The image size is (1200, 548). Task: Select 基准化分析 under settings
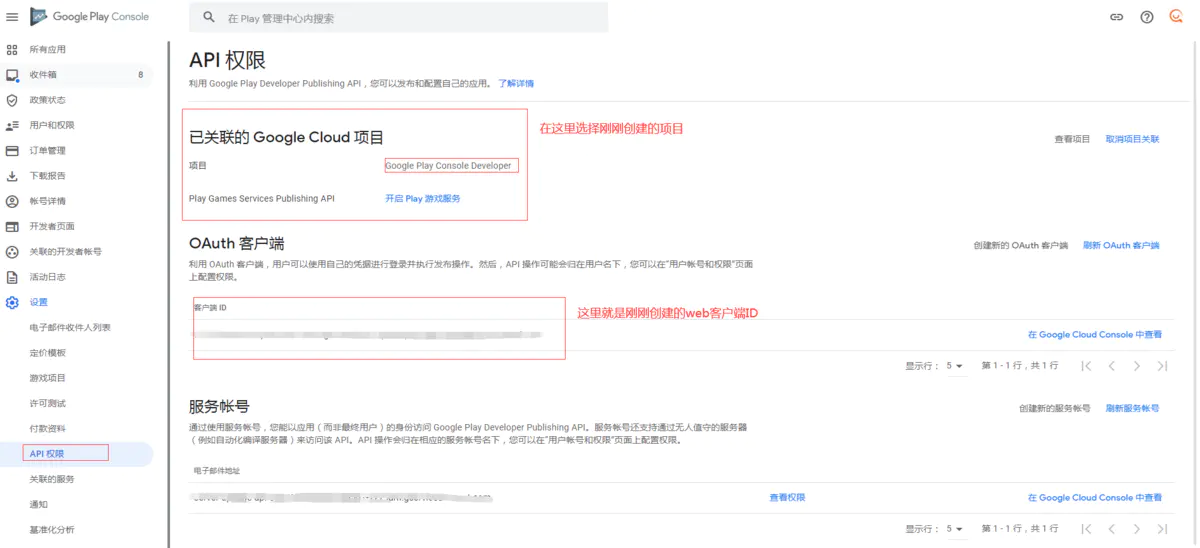click(x=52, y=530)
